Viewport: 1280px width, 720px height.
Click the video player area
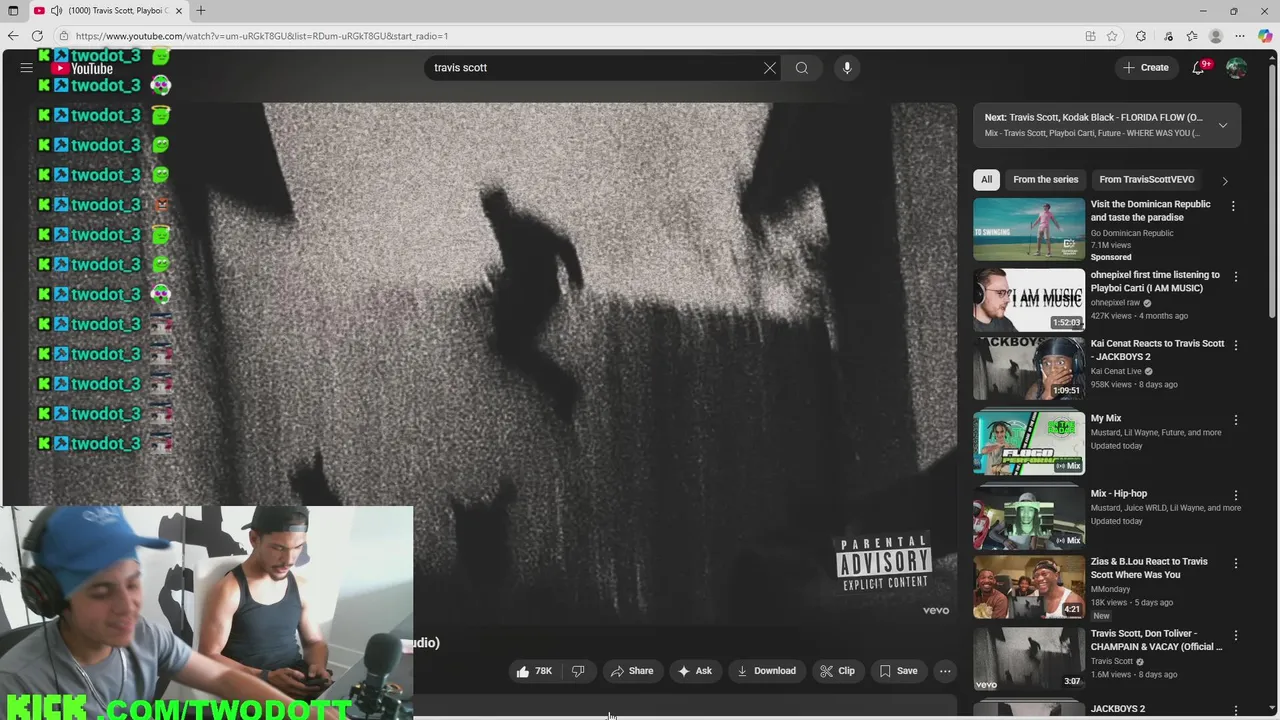click(x=492, y=362)
